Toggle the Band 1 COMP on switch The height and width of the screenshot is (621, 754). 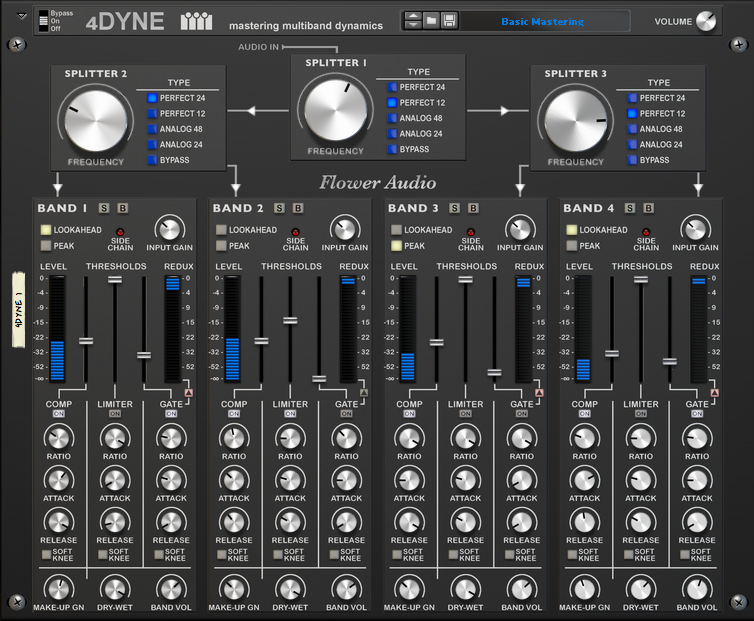pos(58,413)
